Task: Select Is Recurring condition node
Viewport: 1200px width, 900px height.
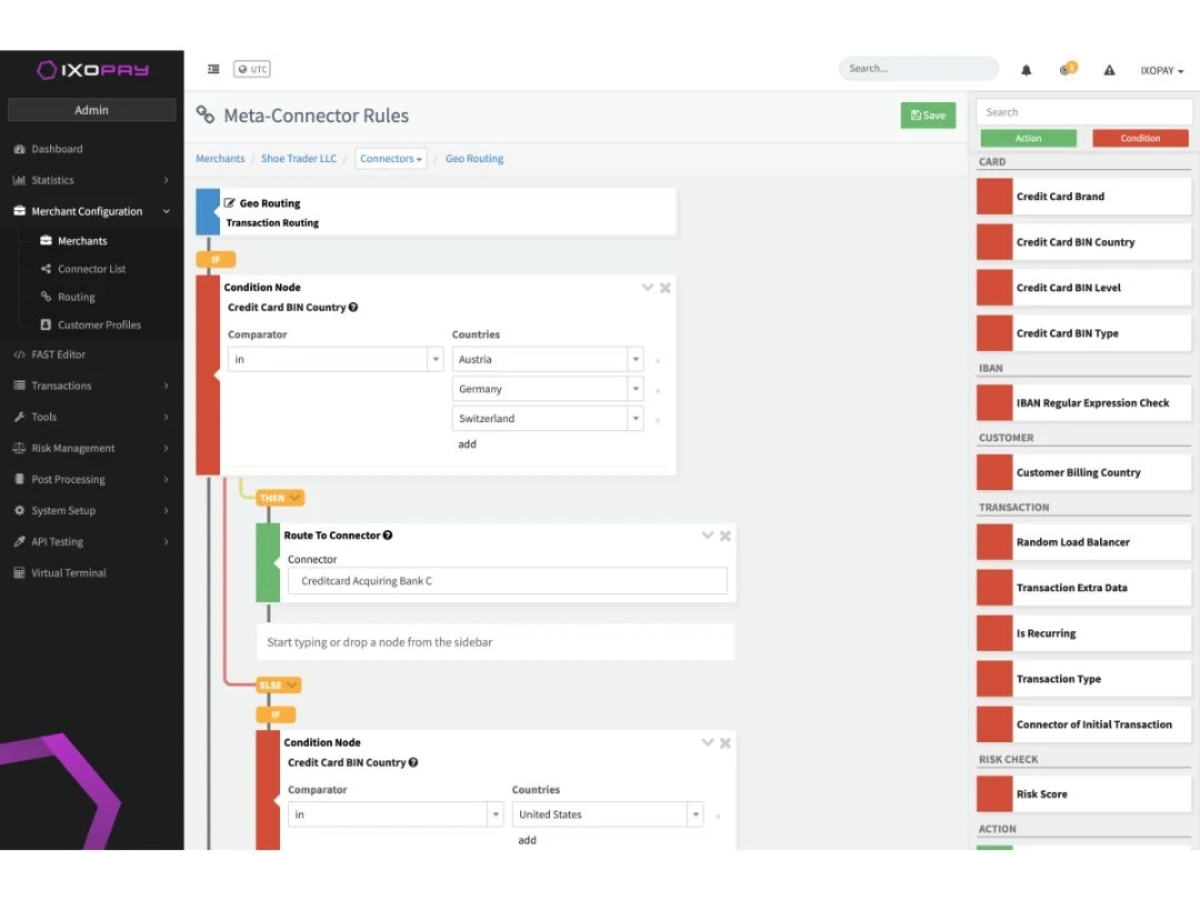Action: (x=1084, y=633)
